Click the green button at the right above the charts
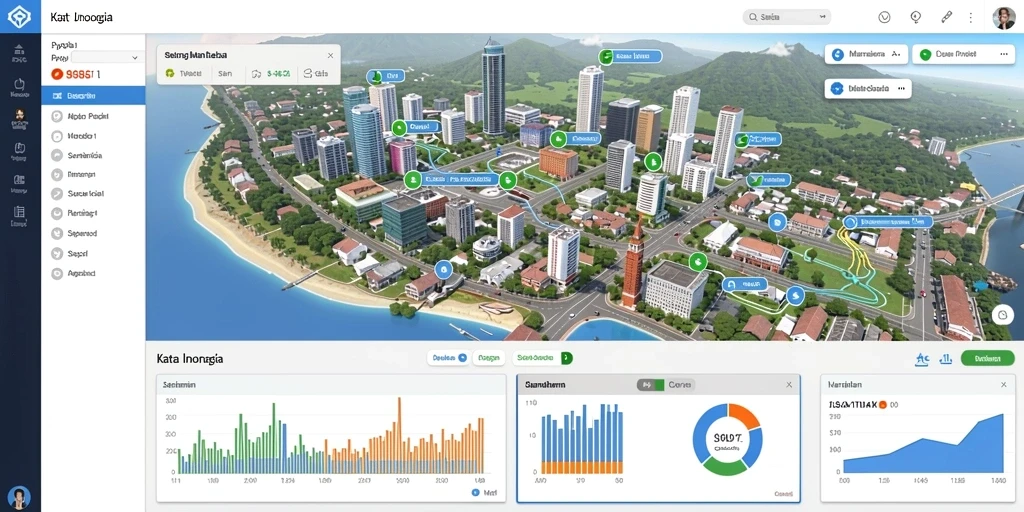Screen dimensions: 1024x512 (988, 358)
